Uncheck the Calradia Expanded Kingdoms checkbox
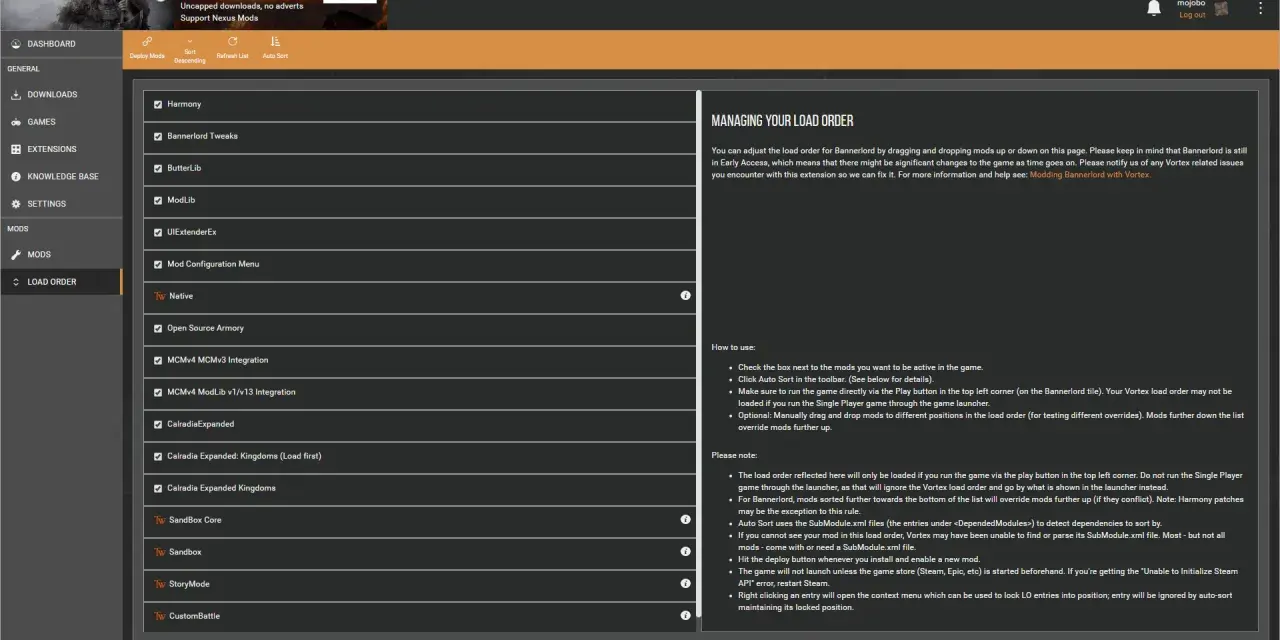 (158, 488)
